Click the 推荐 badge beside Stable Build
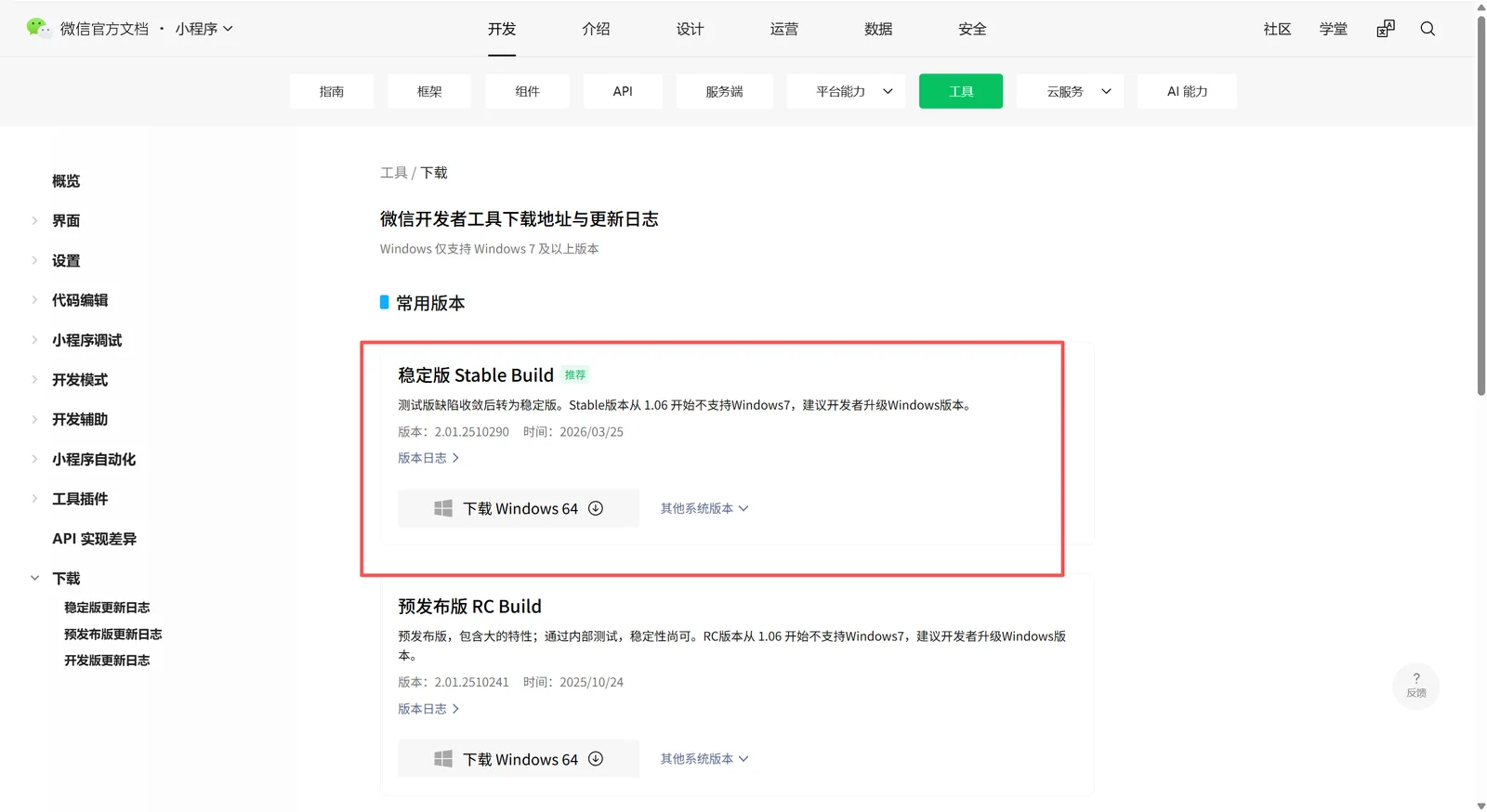1487x812 pixels. pos(575,375)
